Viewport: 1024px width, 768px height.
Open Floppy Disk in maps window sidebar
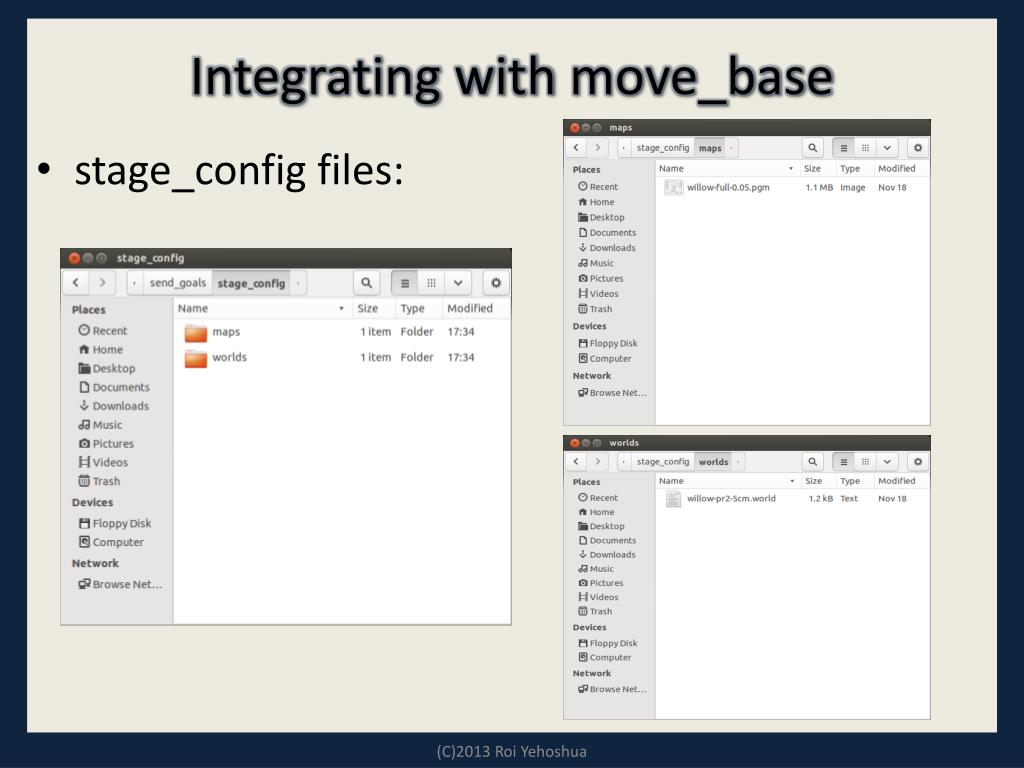[607, 344]
